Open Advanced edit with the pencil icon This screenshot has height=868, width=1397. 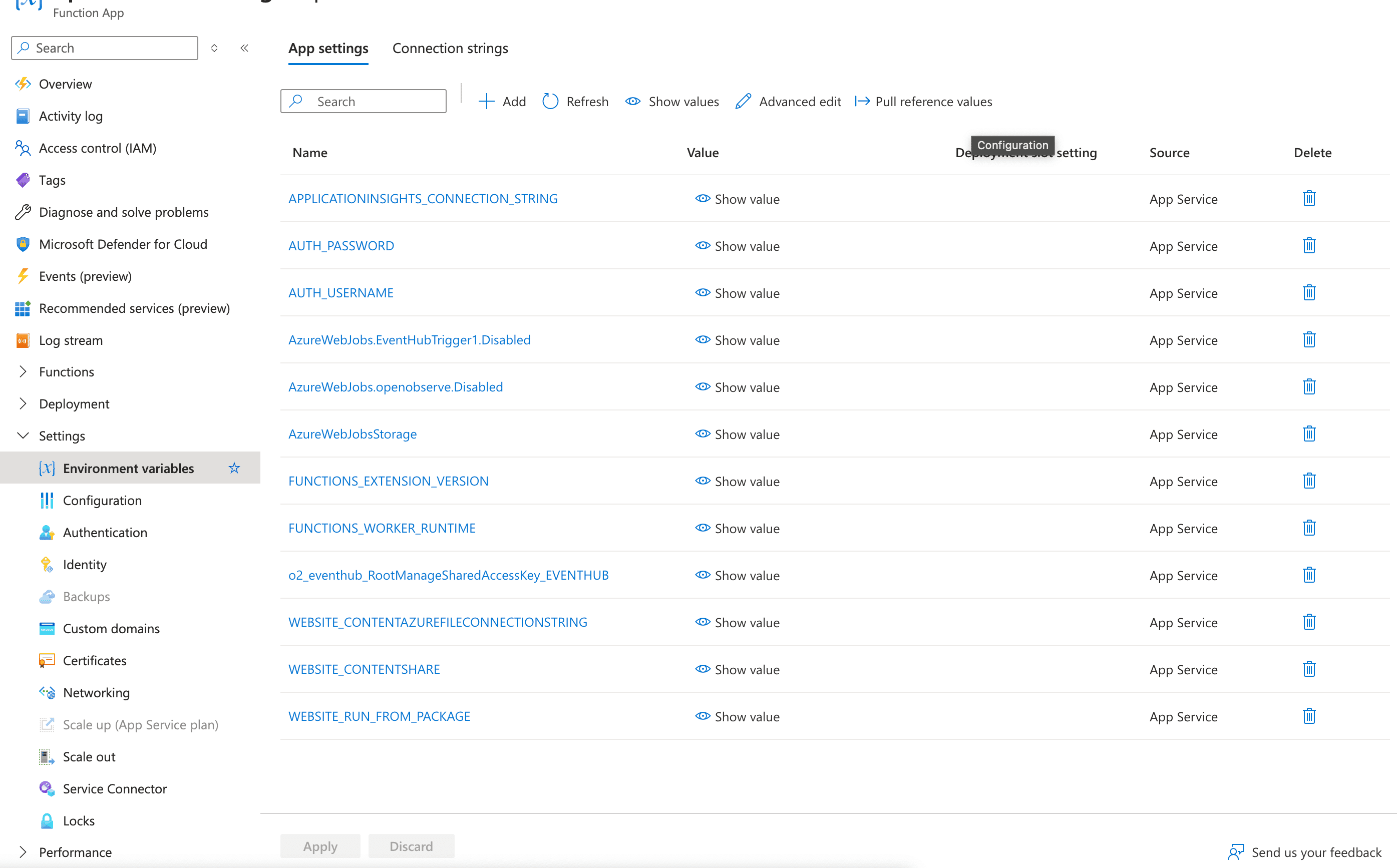[743, 102]
